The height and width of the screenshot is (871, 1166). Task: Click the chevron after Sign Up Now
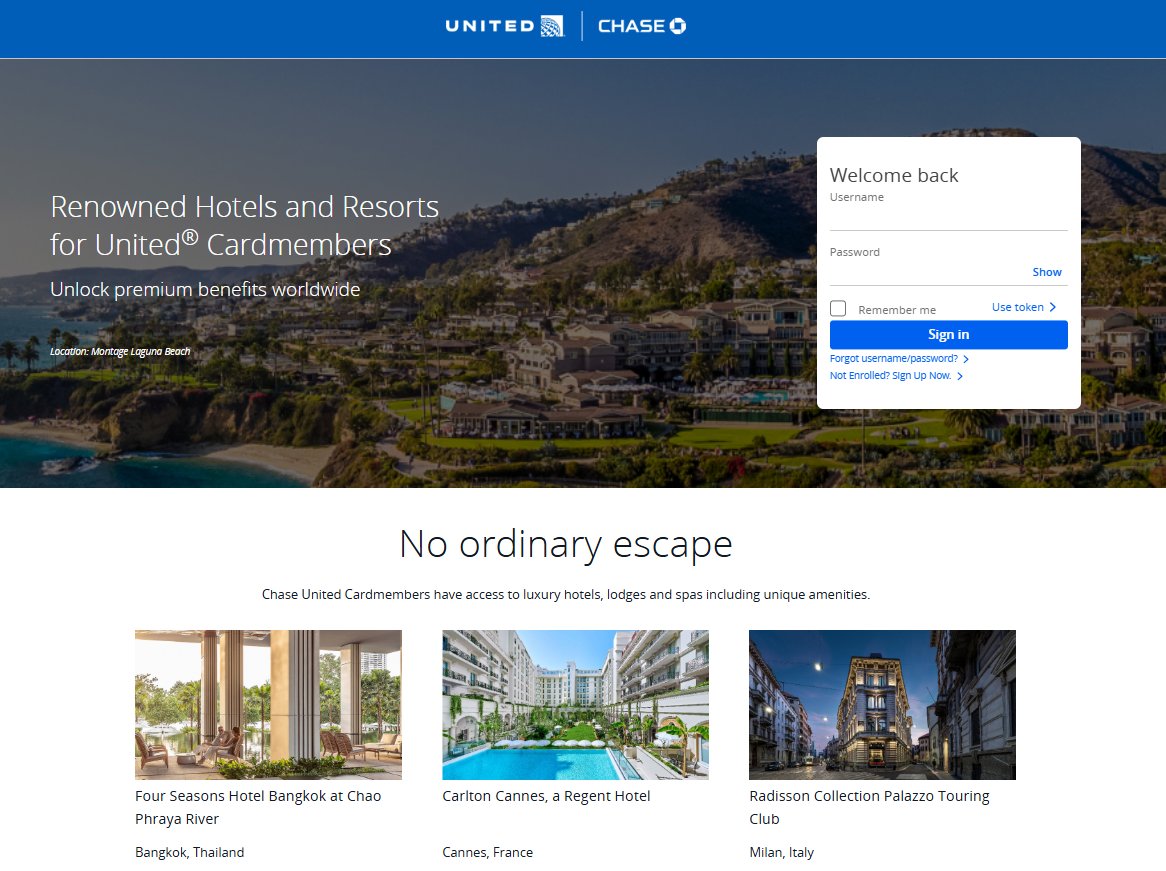(960, 376)
